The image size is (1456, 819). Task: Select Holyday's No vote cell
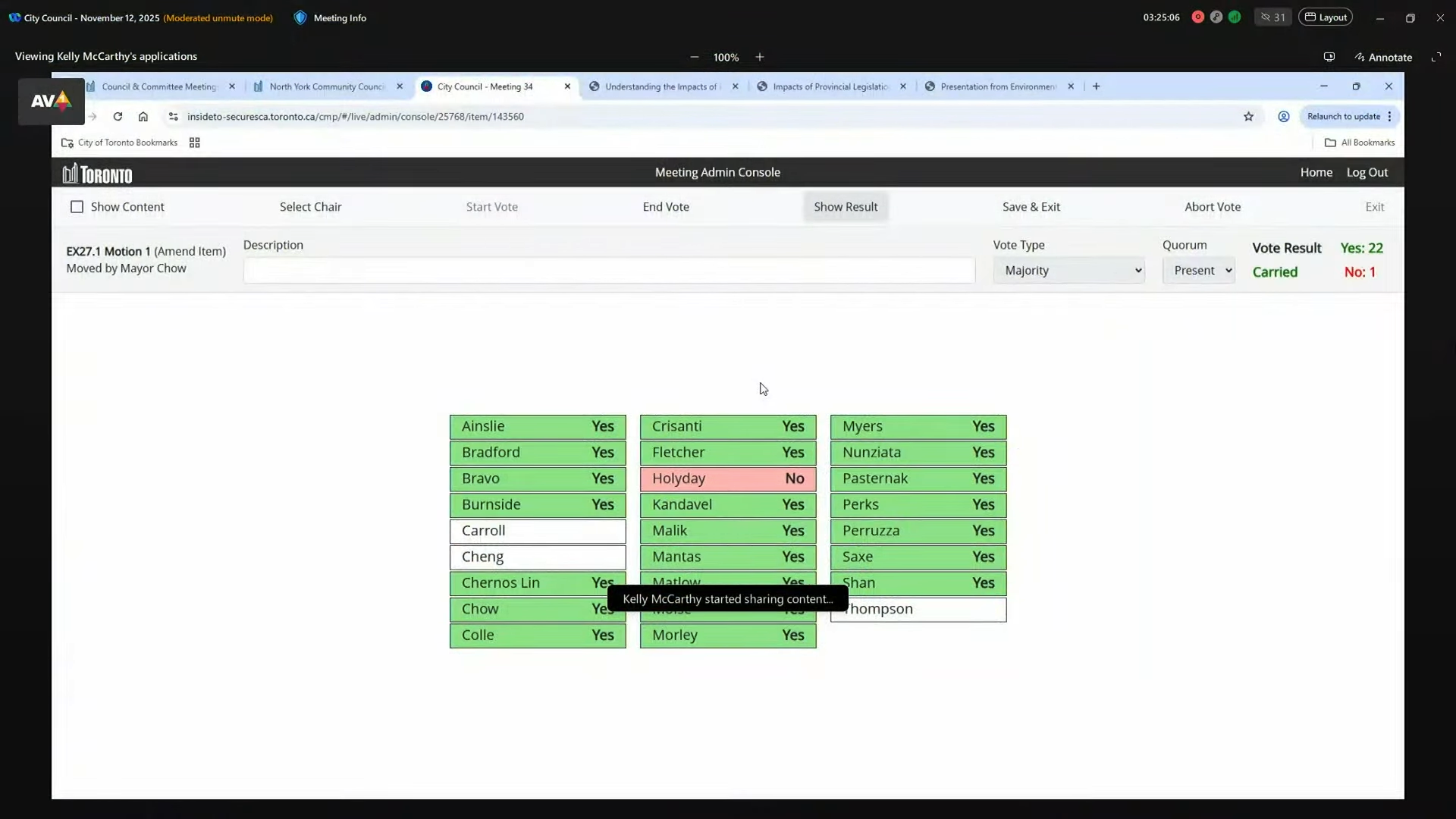pyautogui.click(x=727, y=479)
